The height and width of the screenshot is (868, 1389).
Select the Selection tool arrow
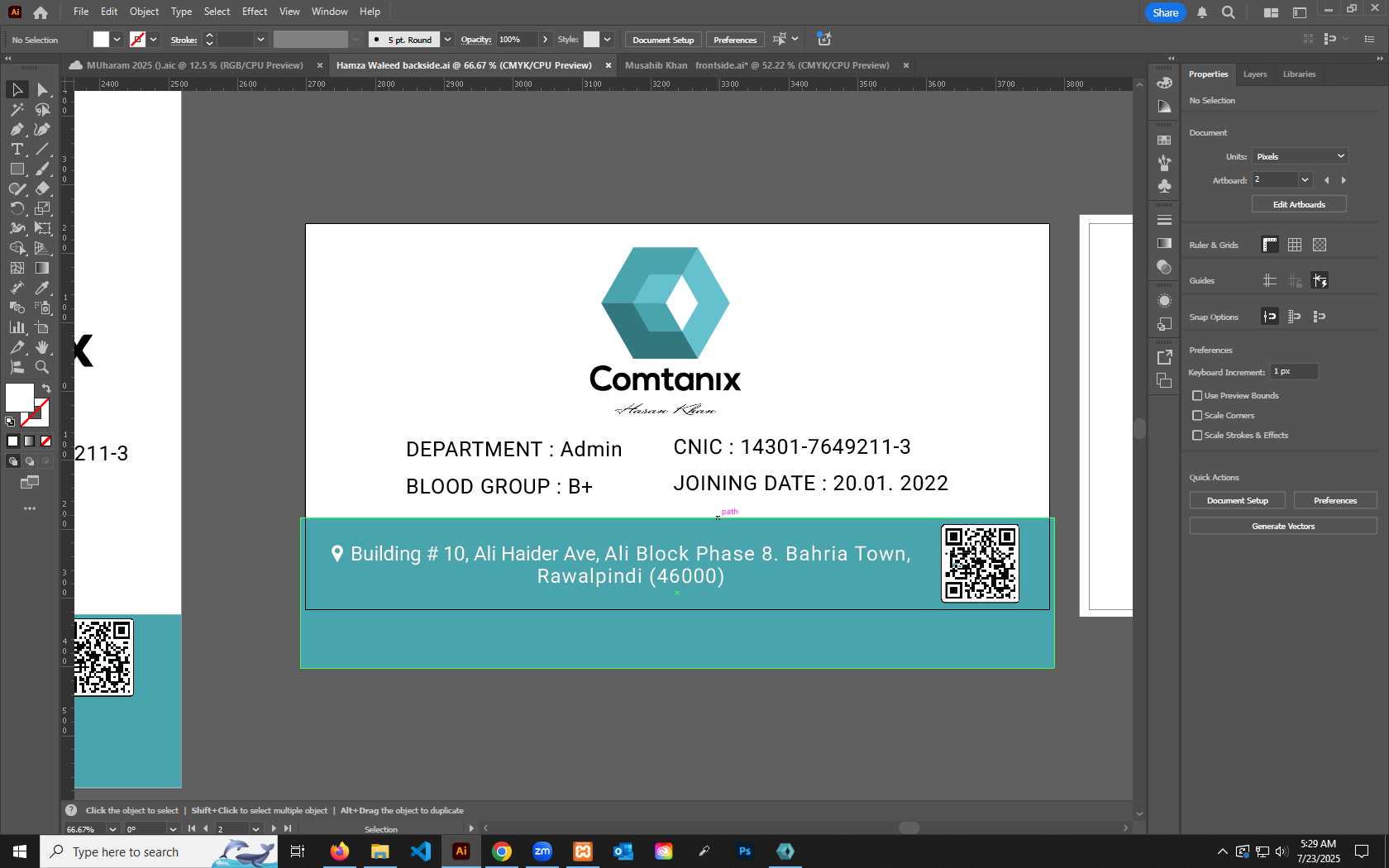[x=17, y=89]
